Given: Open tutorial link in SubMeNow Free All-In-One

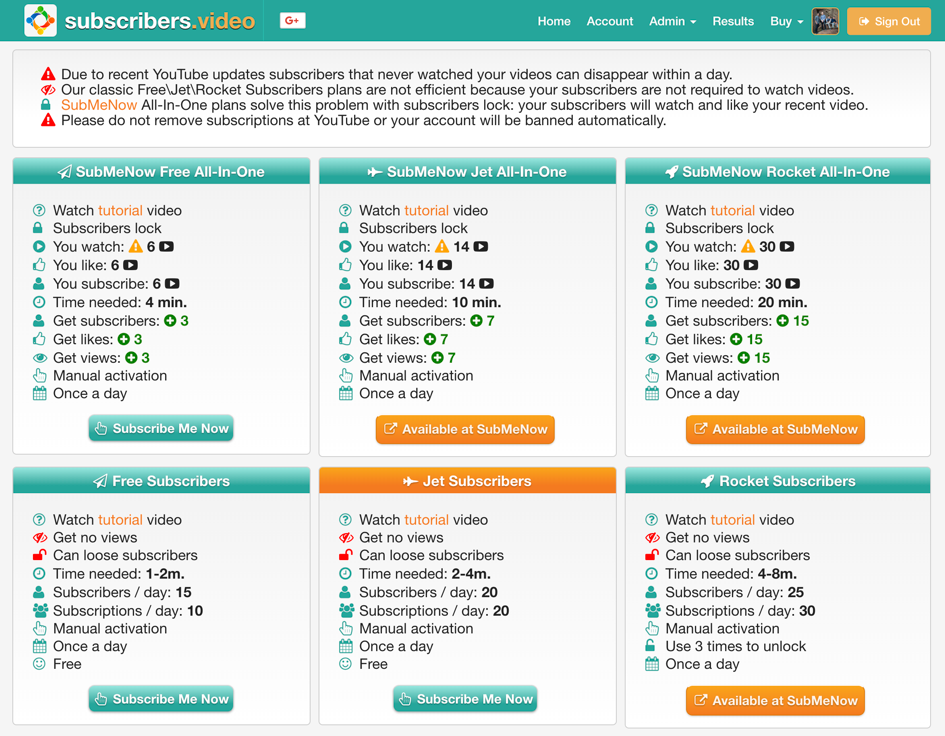Looking at the screenshot, I should click(x=121, y=210).
